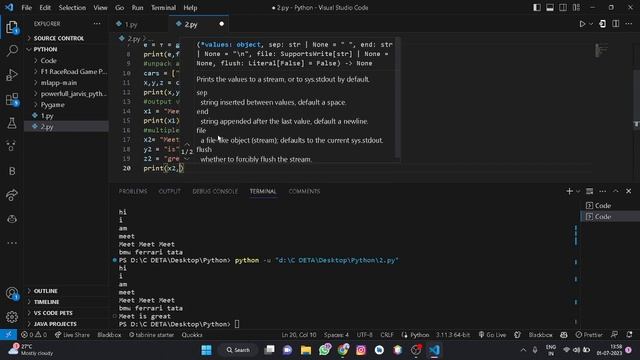Create a new terminal with plus
Viewport: 640px width, 360px height.
pos(569,191)
